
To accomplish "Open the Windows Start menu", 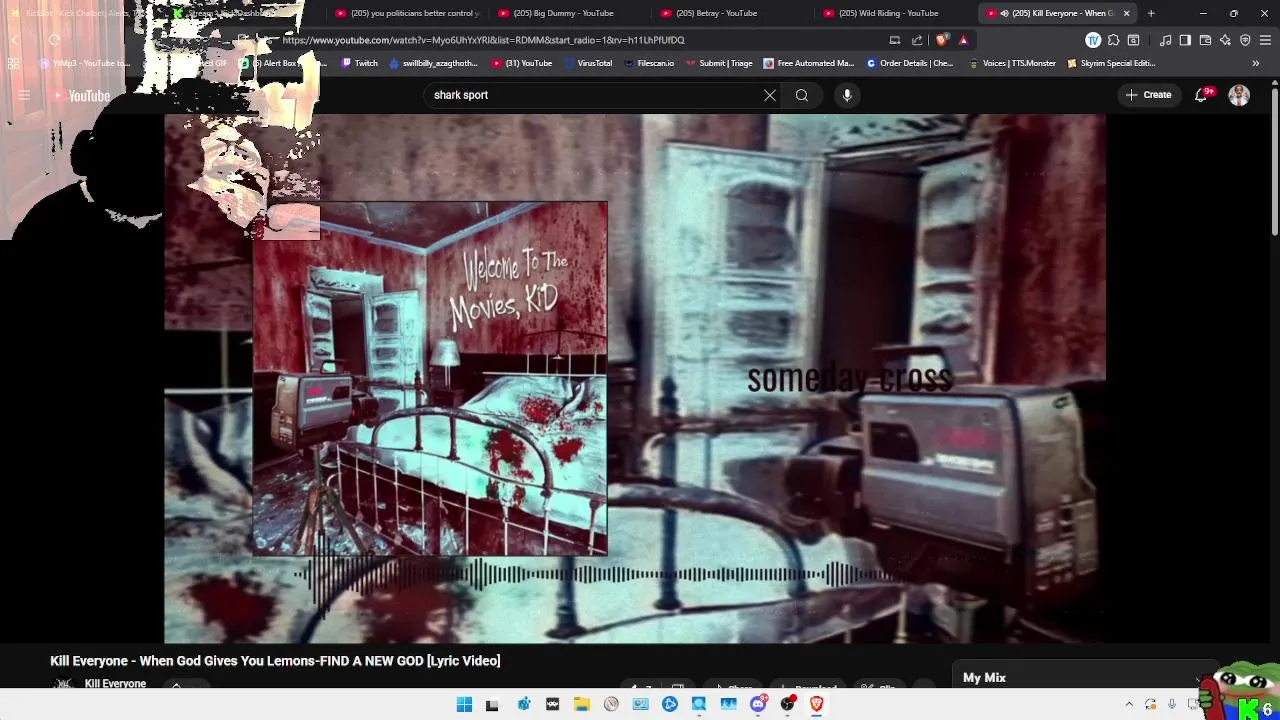I will pos(464,705).
